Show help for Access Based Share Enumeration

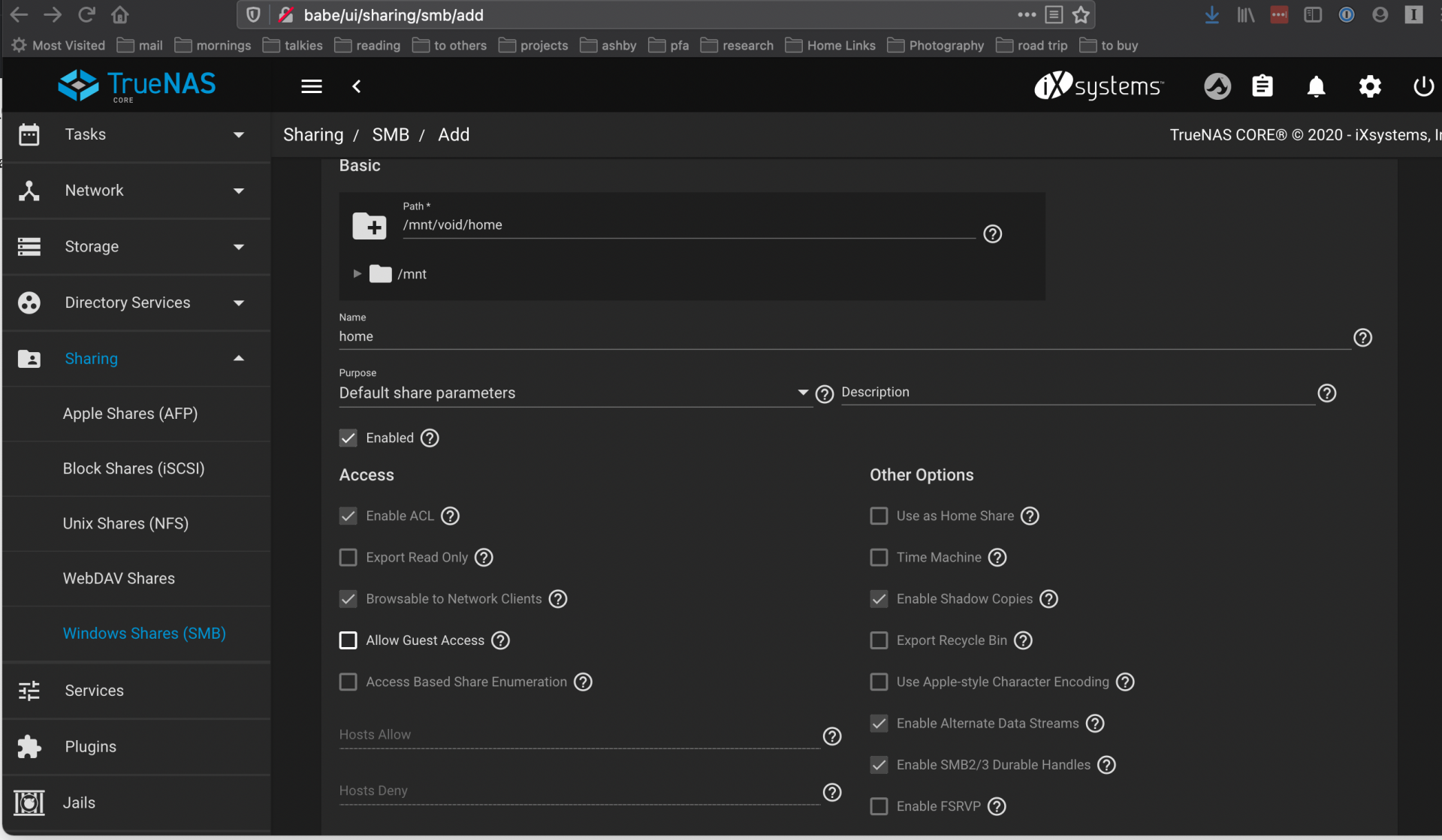point(583,682)
